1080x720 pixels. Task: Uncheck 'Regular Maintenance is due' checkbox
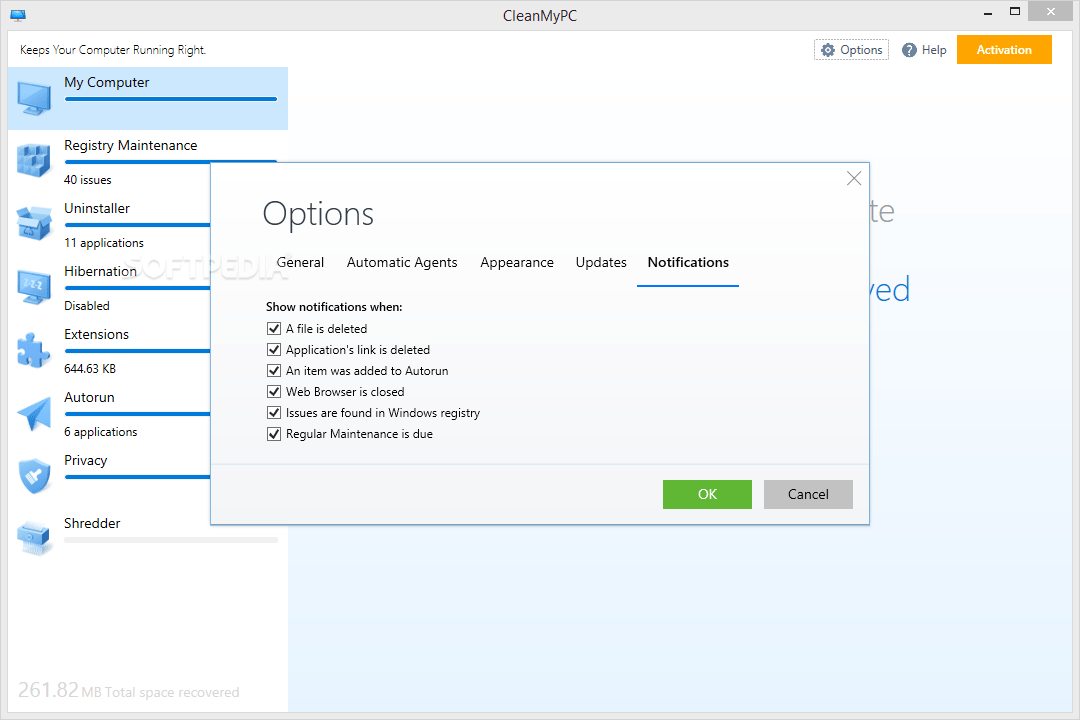tap(274, 433)
